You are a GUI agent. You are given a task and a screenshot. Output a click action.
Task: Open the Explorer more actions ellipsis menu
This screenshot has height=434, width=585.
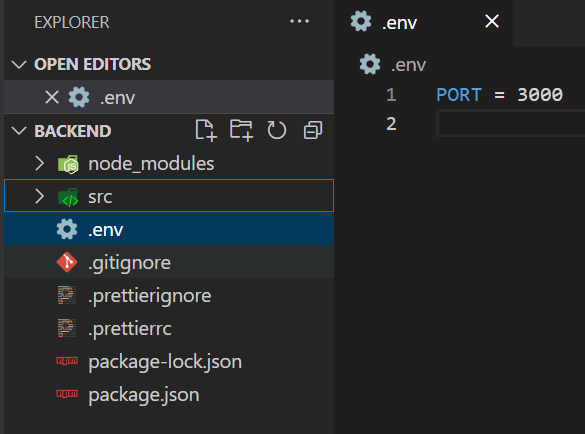click(300, 21)
